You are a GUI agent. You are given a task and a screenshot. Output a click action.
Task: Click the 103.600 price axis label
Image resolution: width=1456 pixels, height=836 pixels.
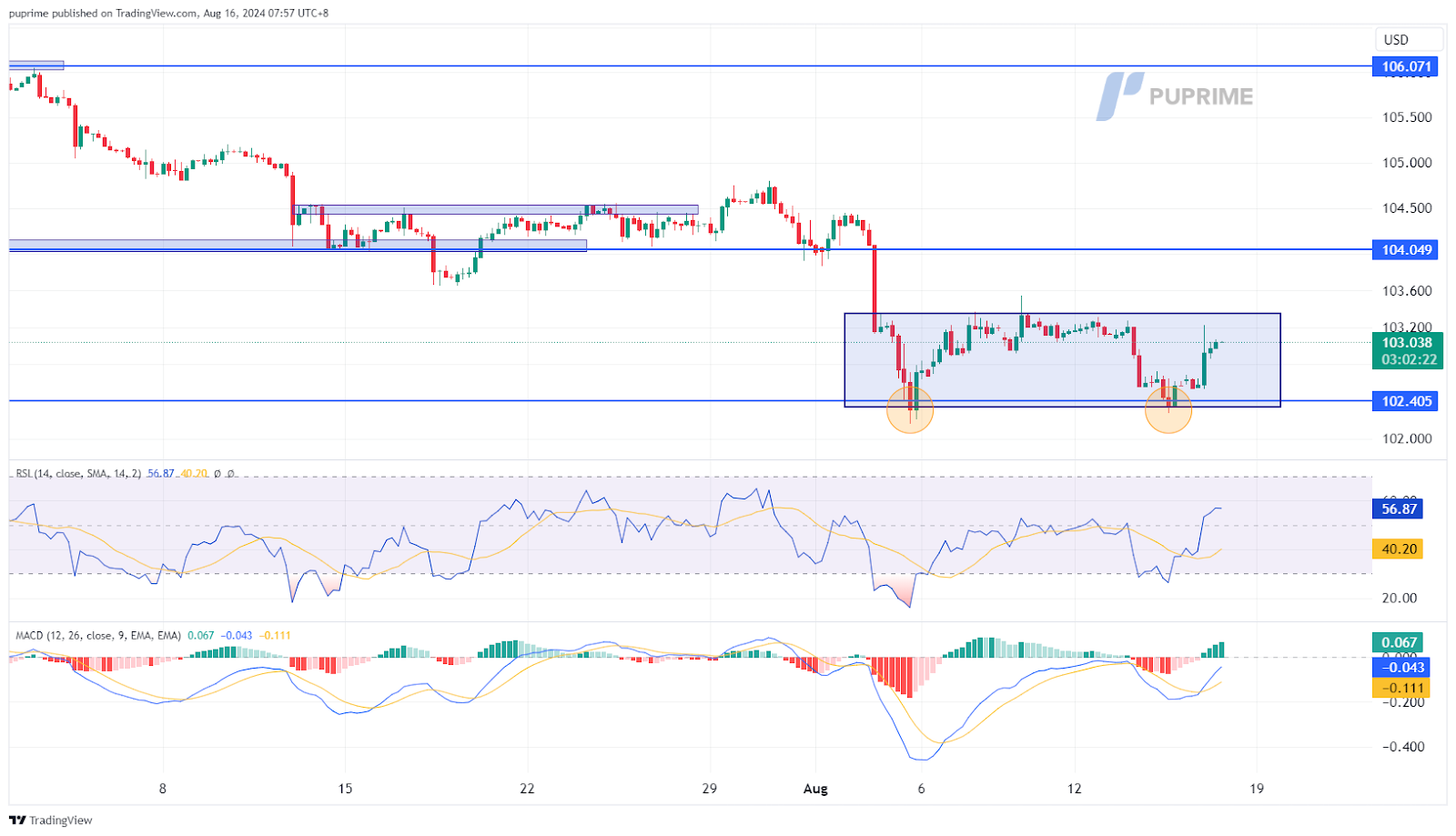pyautogui.click(x=1407, y=291)
